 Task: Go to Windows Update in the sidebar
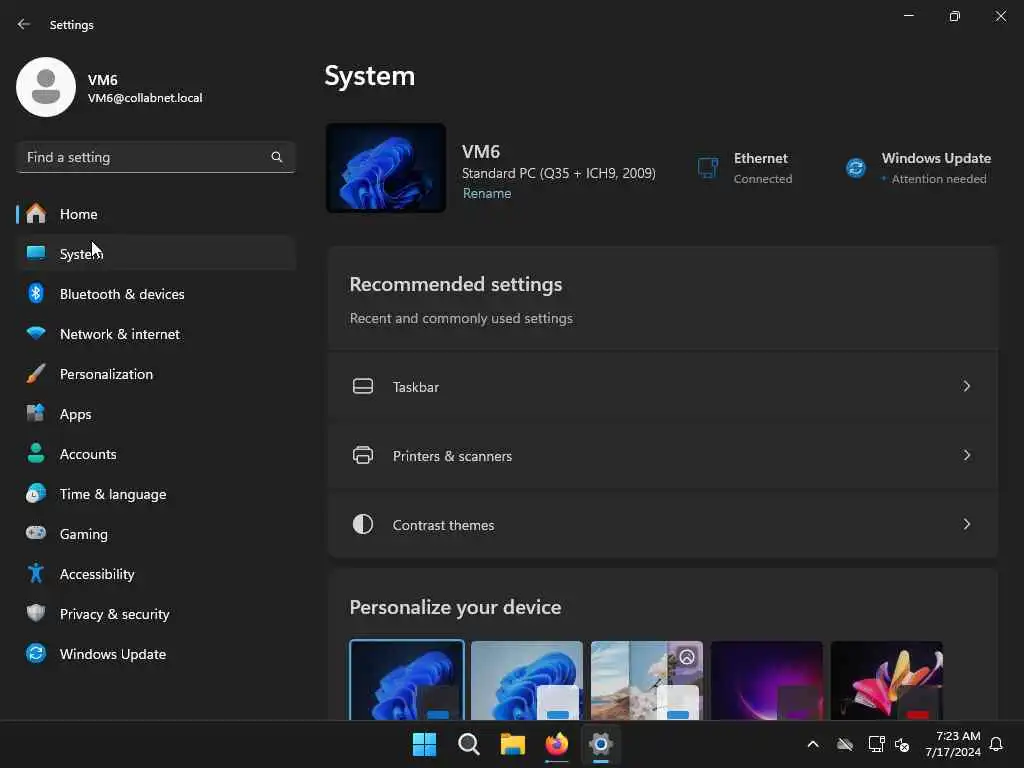pyautogui.click(x=156, y=653)
